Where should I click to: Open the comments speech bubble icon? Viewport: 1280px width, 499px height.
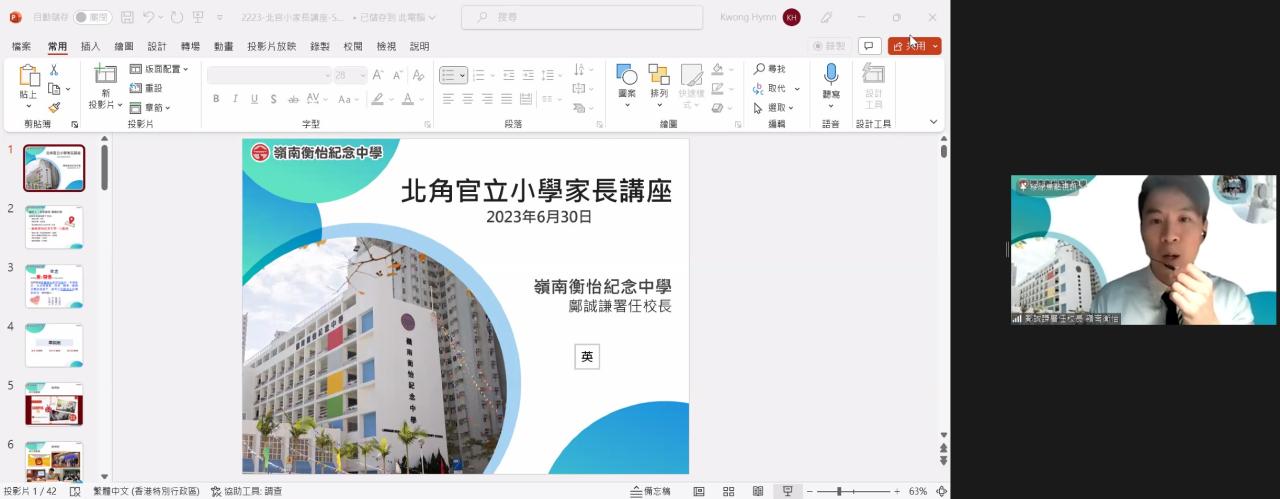870,46
